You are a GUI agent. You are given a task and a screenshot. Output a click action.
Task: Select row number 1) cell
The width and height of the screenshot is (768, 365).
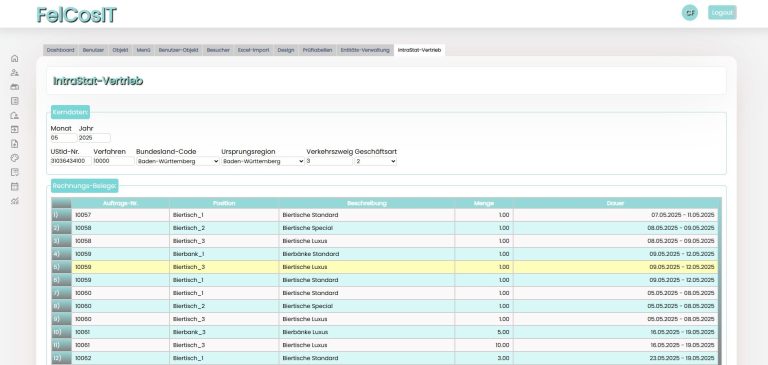click(61, 215)
